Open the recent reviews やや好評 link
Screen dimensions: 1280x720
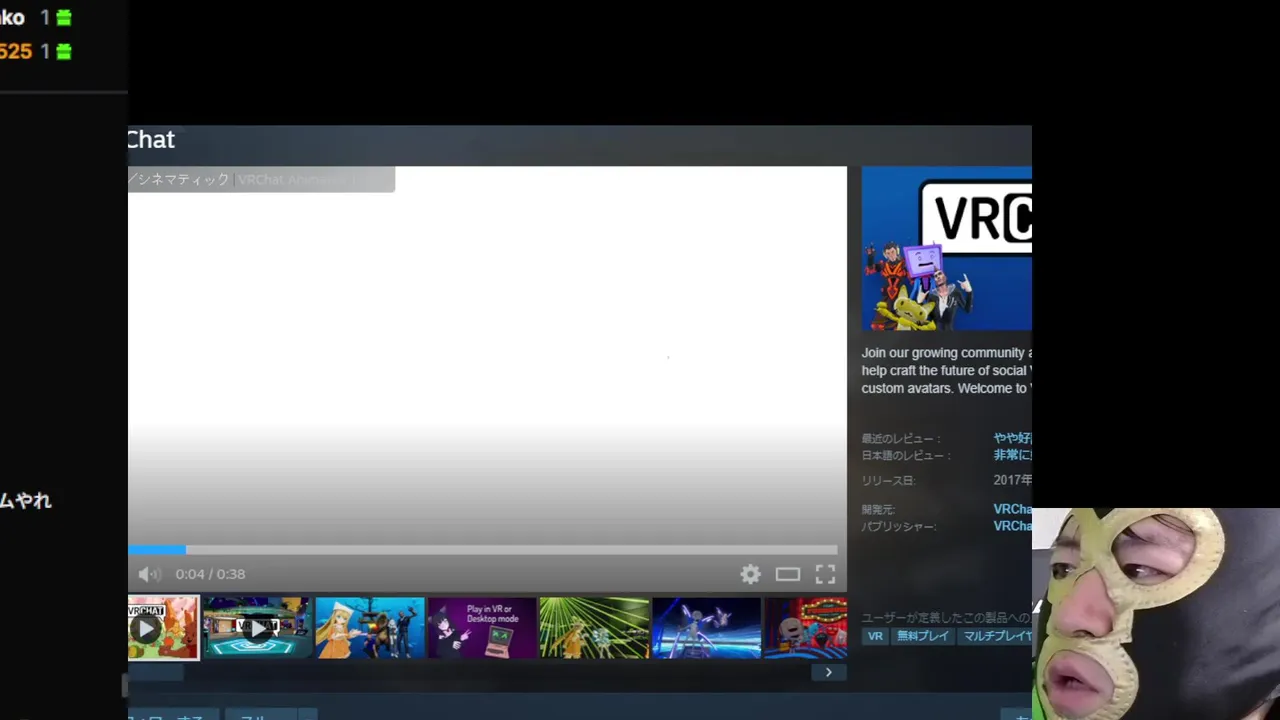click(1012, 438)
